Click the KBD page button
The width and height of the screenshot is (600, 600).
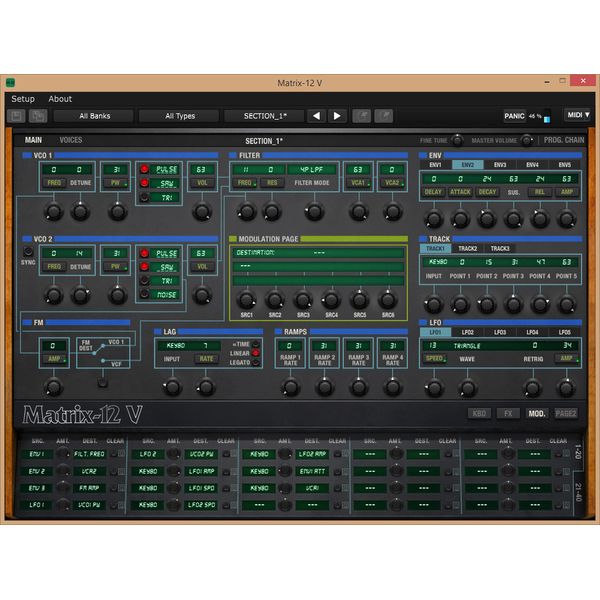pyautogui.click(x=479, y=413)
